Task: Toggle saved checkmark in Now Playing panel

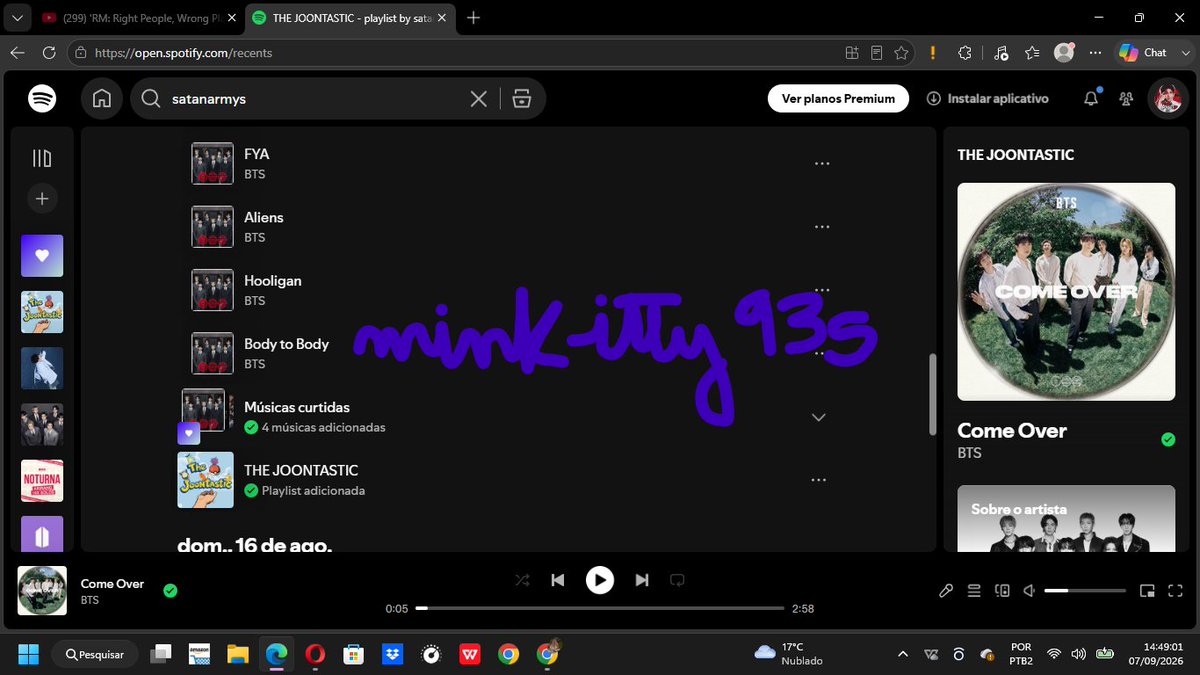Action: (1167, 440)
